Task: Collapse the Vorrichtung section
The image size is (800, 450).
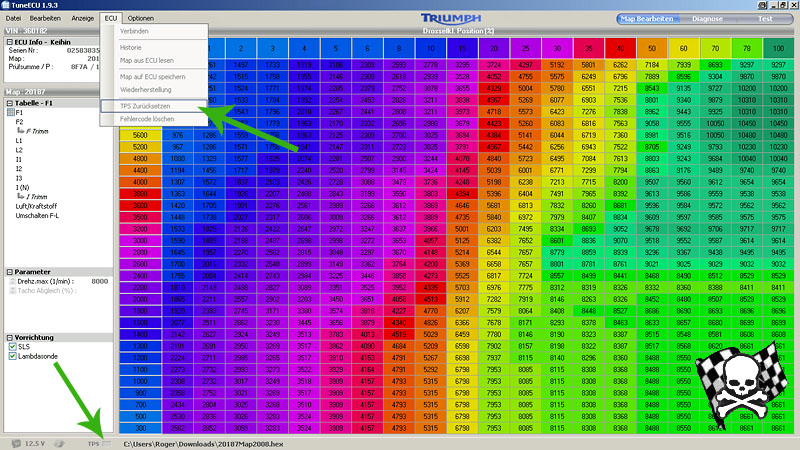Action: click(x=8, y=336)
